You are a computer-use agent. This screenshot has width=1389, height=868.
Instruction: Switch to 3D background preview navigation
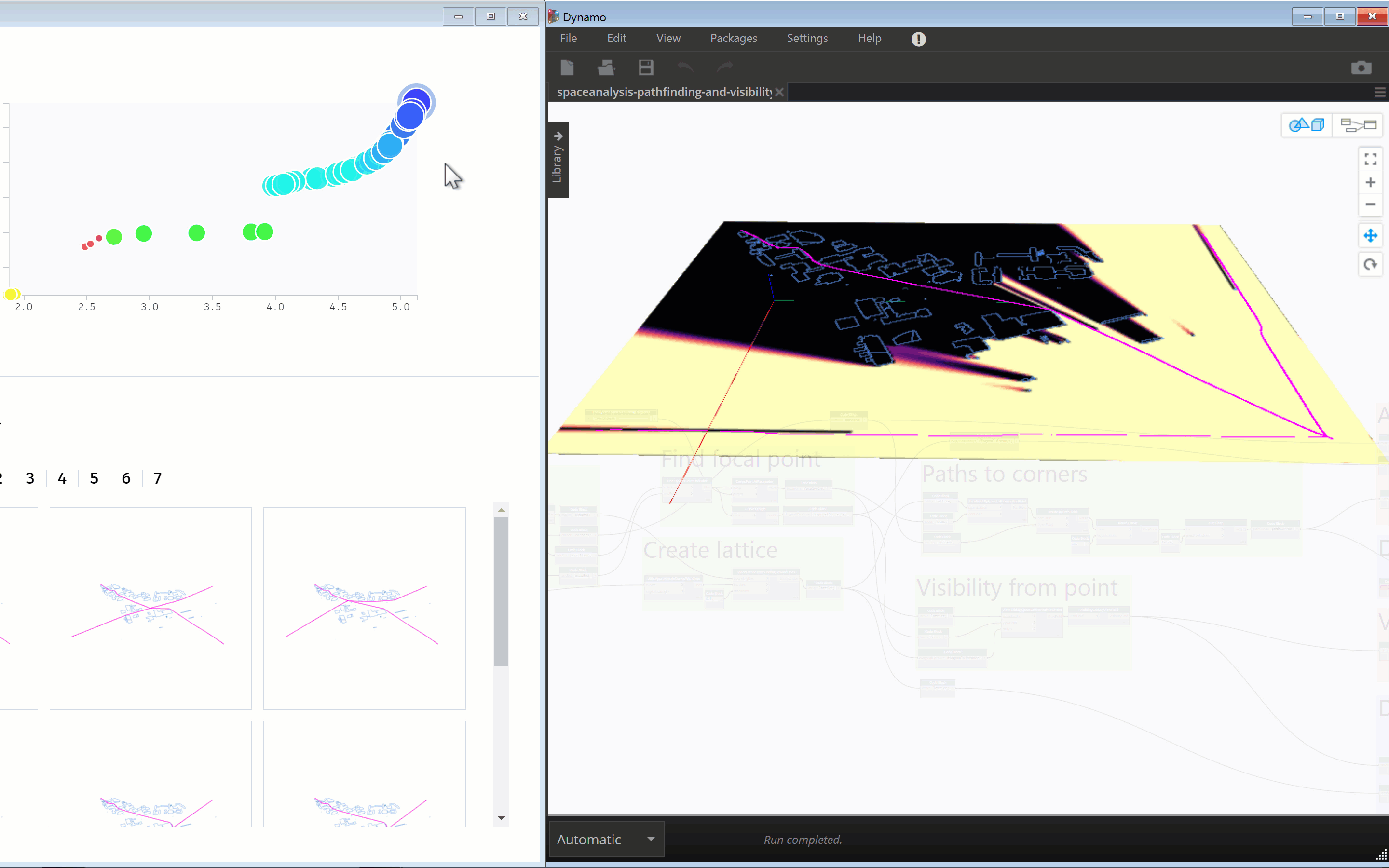1307,124
